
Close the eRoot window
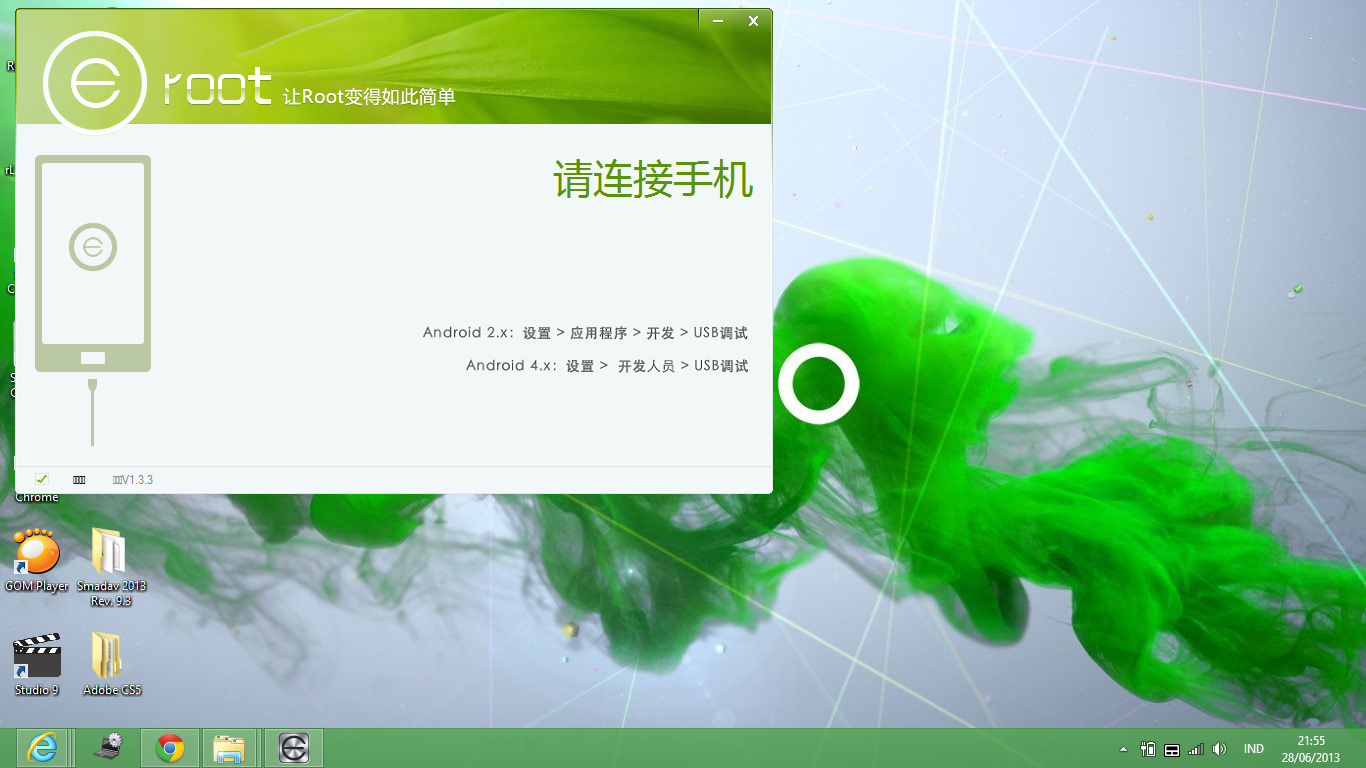tap(753, 20)
